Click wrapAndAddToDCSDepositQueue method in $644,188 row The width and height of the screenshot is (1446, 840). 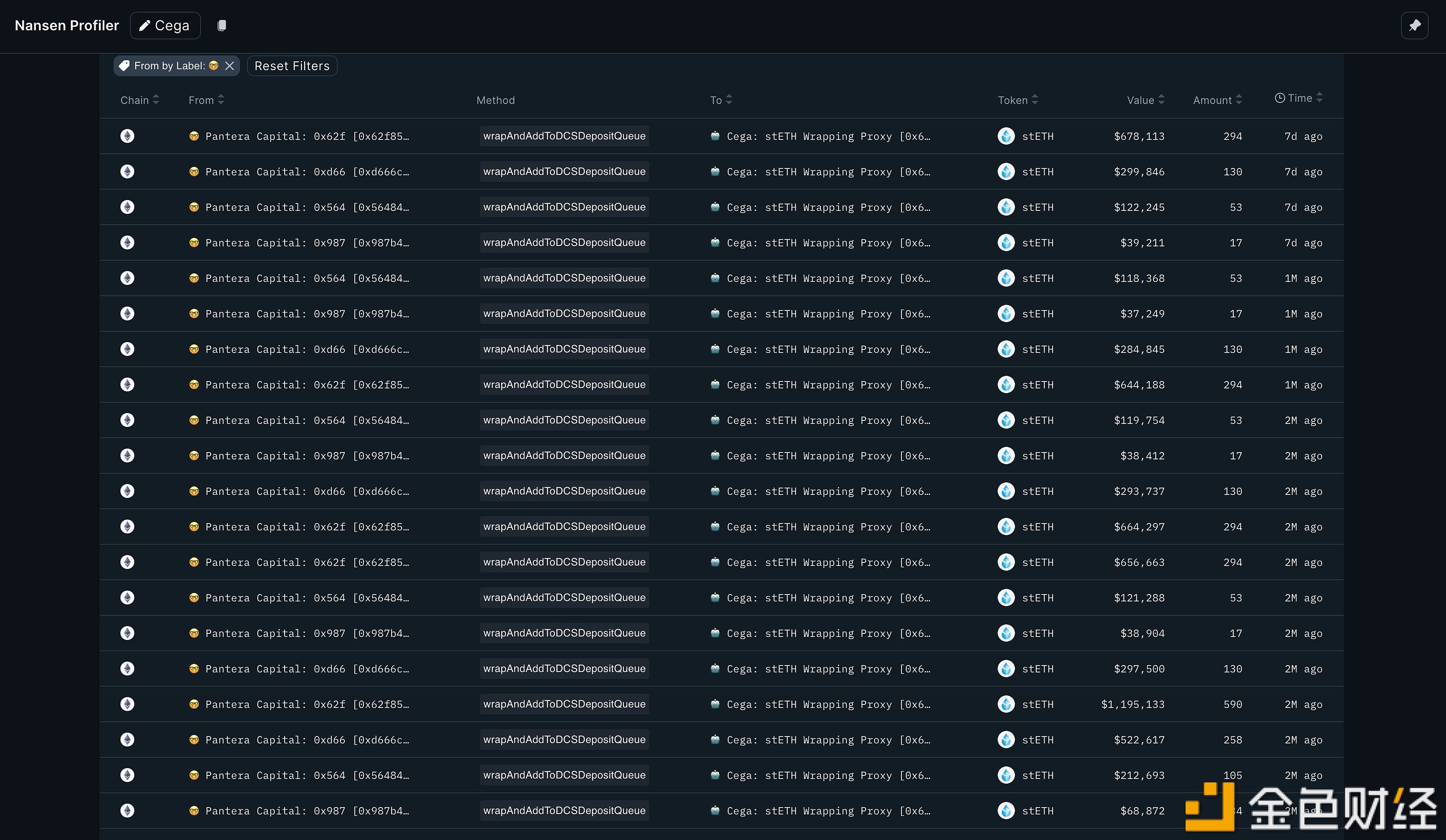tap(564, 385)
